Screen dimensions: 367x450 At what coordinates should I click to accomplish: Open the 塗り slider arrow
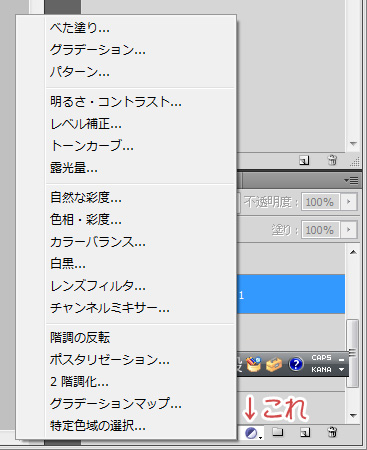click(x=349, y=230)
